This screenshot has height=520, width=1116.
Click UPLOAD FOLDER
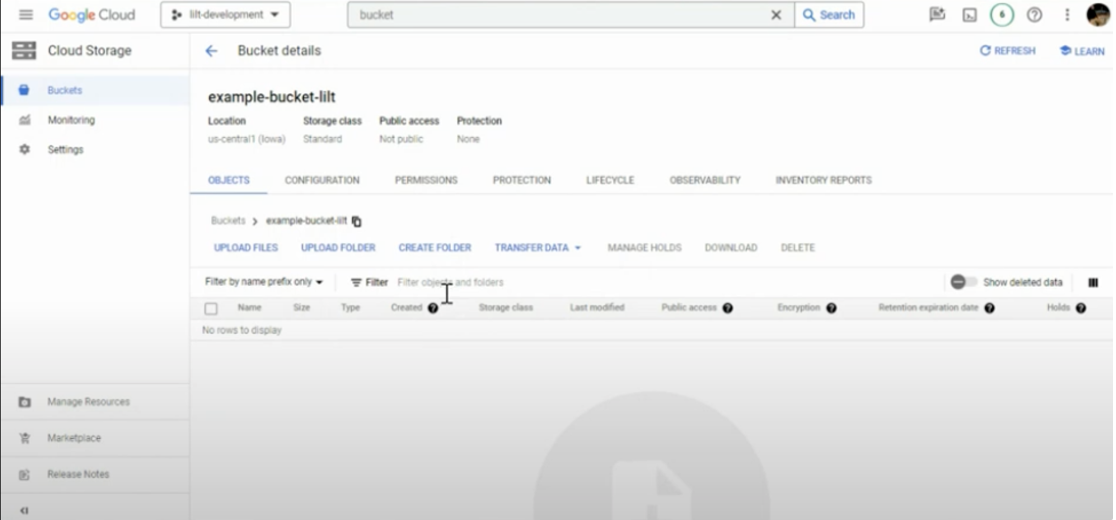338,248
